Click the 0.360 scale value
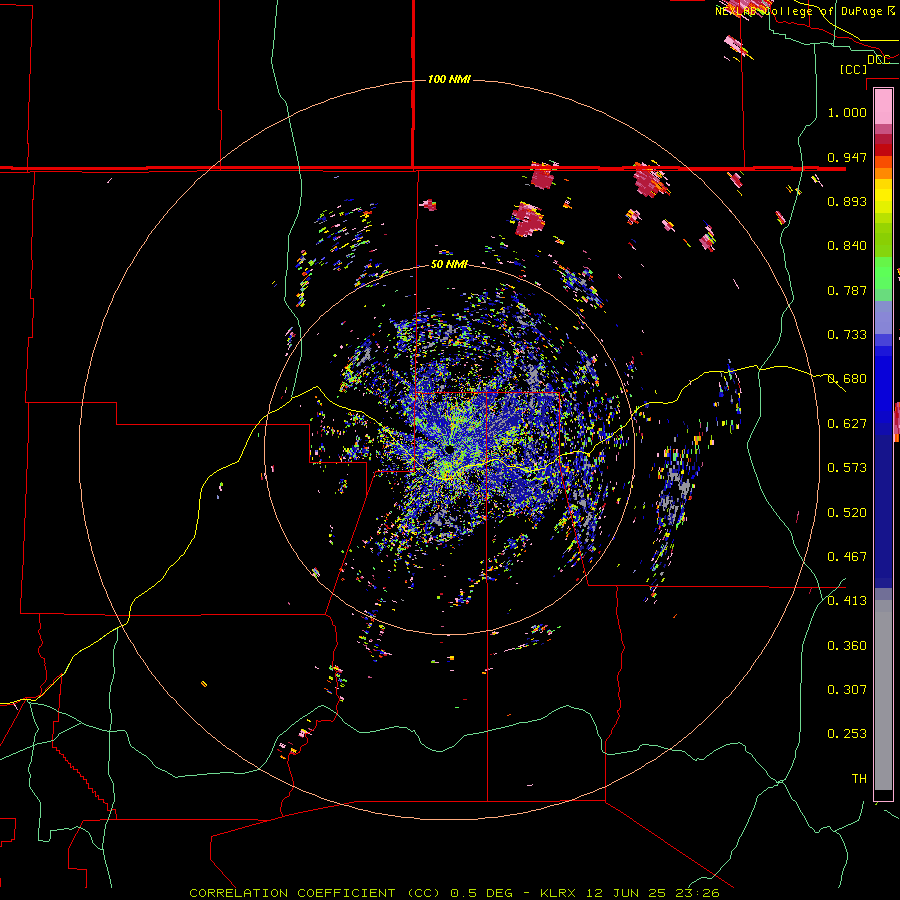The image size is (900, 900). [x=847, y=646]
